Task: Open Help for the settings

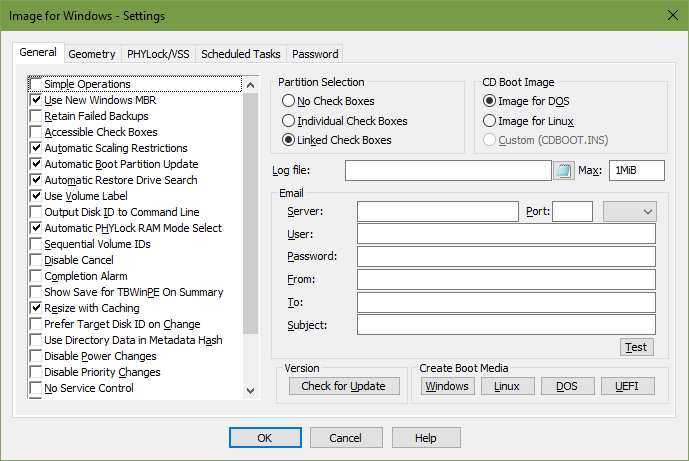Action: click(x=426, y=438)
